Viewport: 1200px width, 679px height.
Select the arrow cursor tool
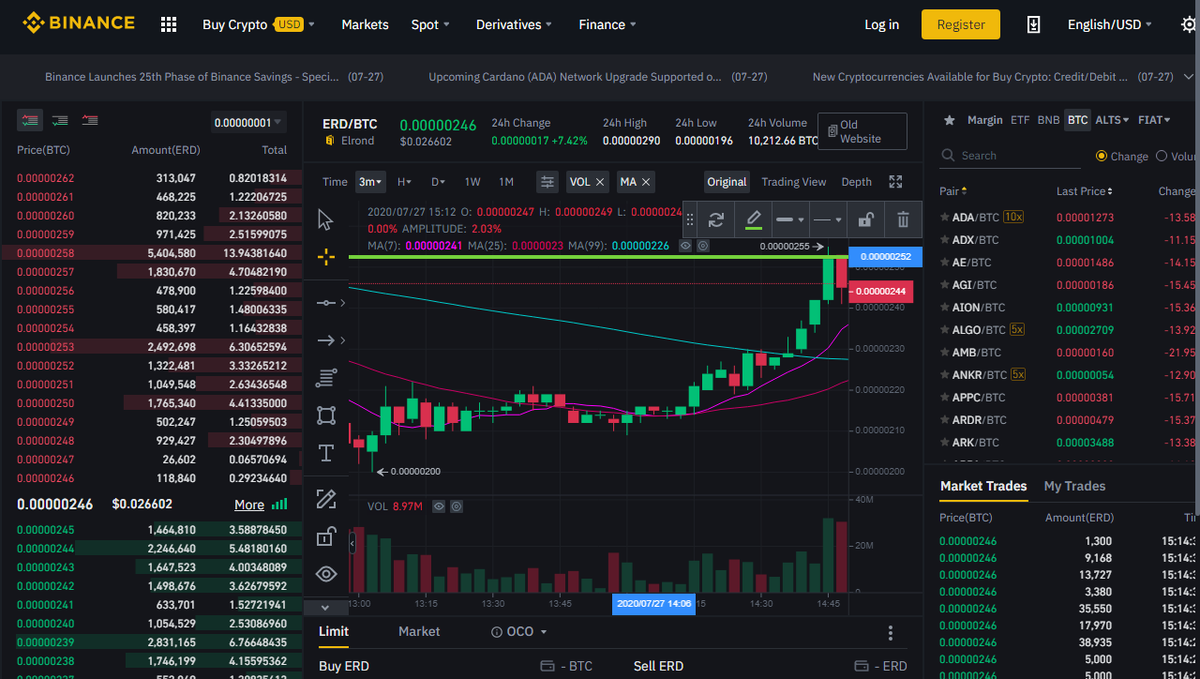(x=325, y=220)
